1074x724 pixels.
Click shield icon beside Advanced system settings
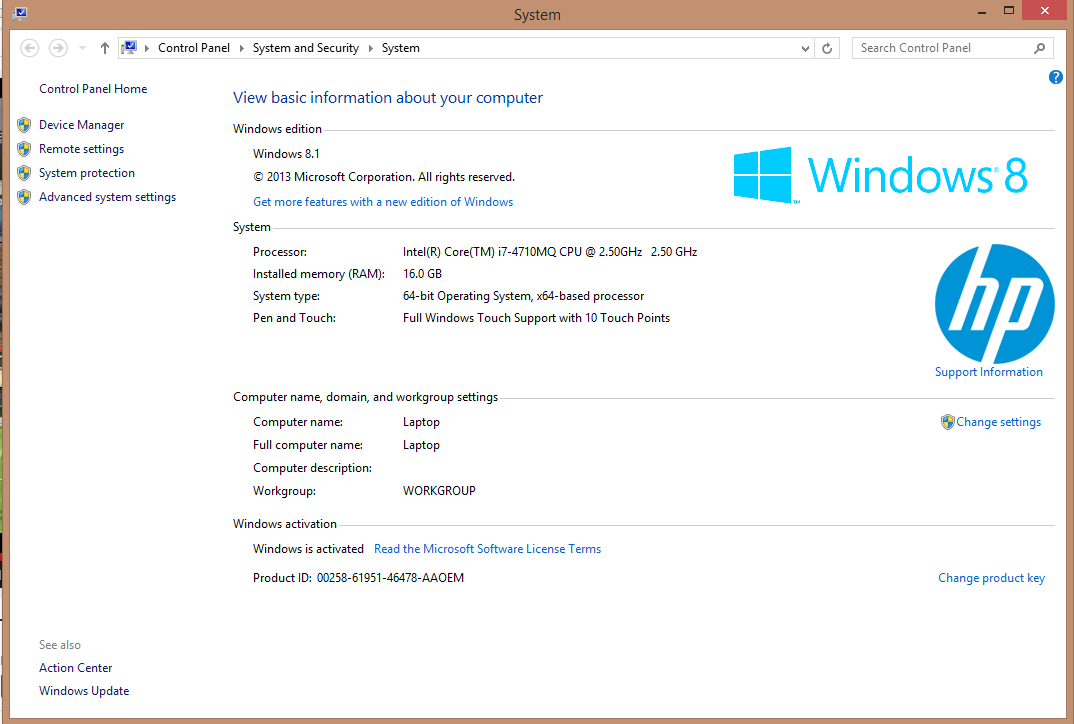click(24, 197)
